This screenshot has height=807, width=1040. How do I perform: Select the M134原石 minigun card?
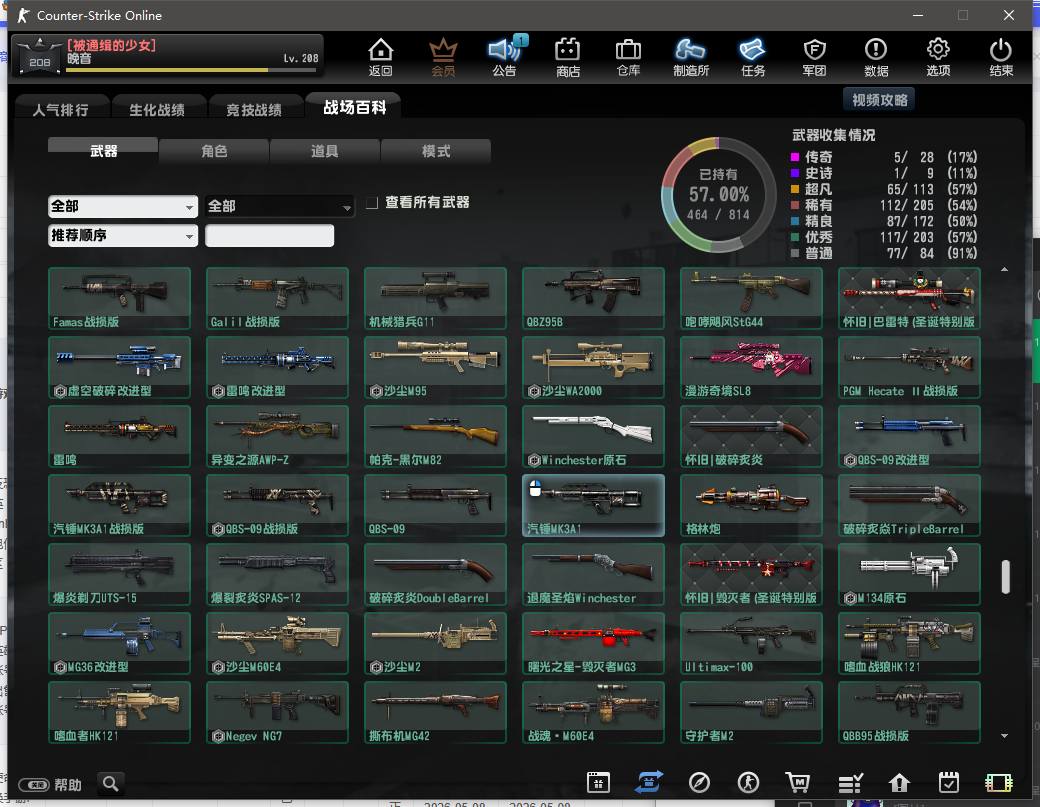pyautogui.click(x=909, y=574)
